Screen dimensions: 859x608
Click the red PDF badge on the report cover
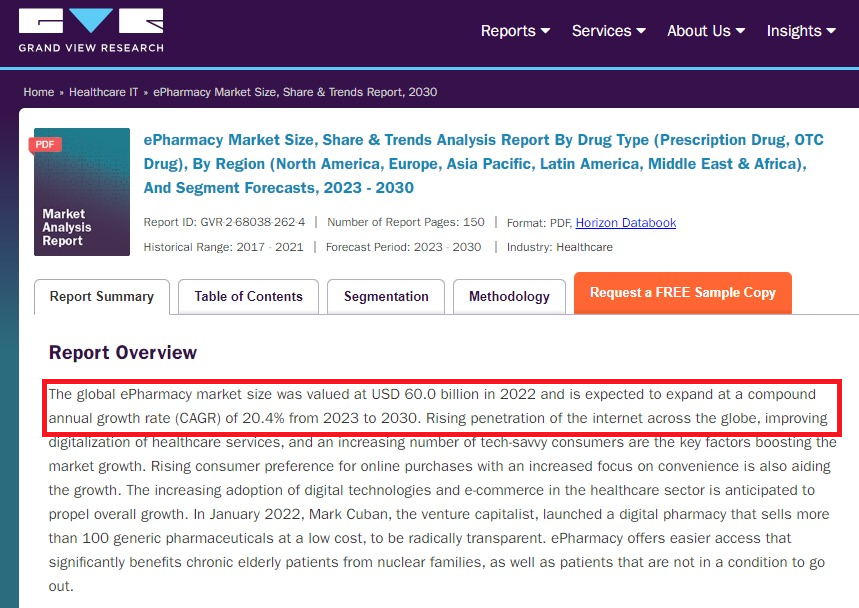[x=44, y=144]
